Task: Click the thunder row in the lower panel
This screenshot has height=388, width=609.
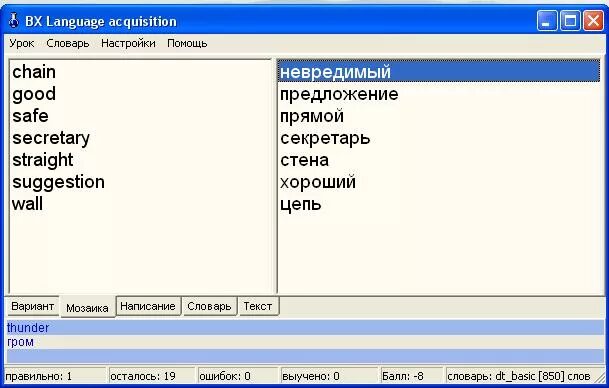Action: click(306, 327)
